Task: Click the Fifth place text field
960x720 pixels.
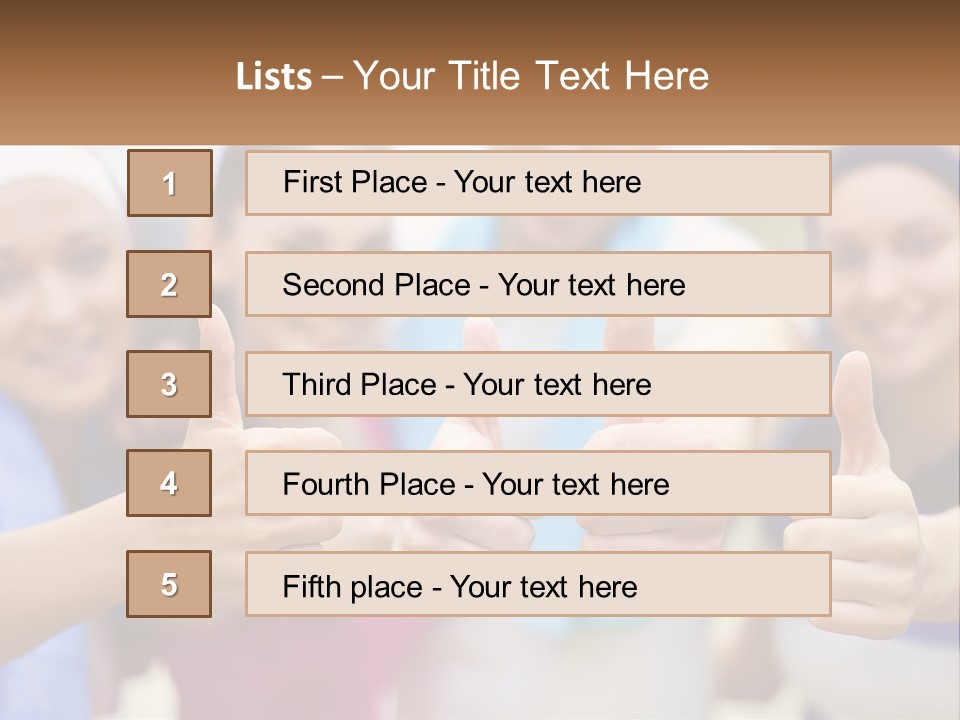Action: click(538, 585)
